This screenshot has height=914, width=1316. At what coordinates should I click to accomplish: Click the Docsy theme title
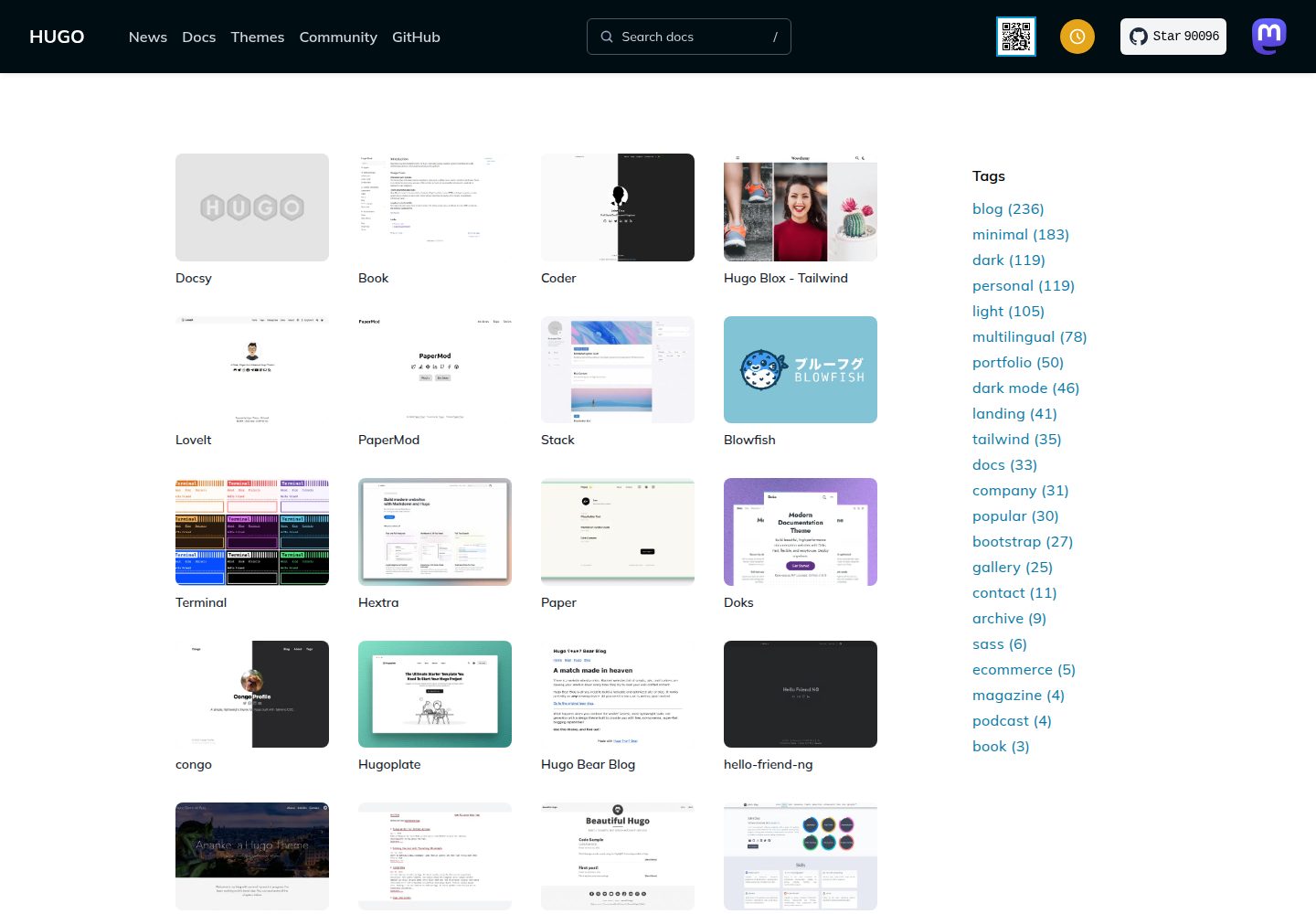click(194, 278)
